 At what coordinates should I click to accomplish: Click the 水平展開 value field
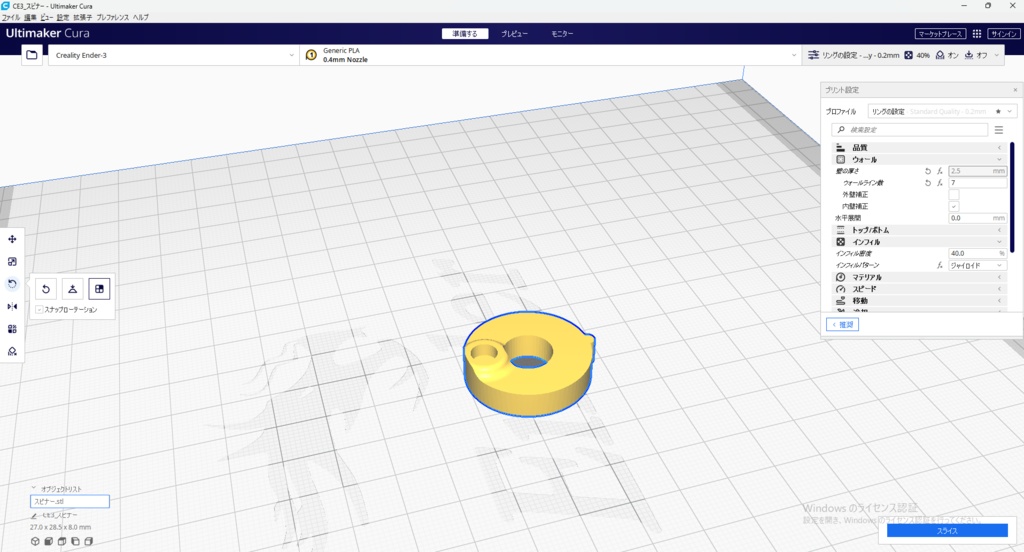pyautogui.click(x=978, y=218)
